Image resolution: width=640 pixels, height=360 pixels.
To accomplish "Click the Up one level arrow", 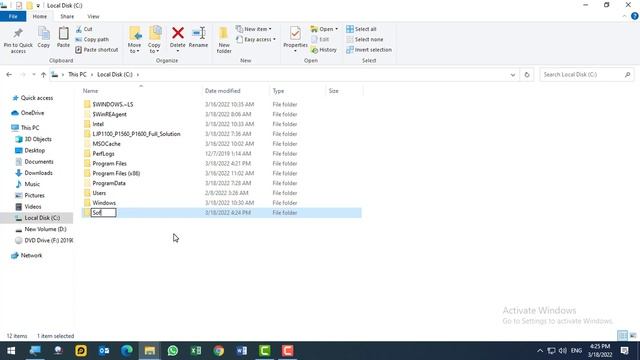I will click(43, 75).
